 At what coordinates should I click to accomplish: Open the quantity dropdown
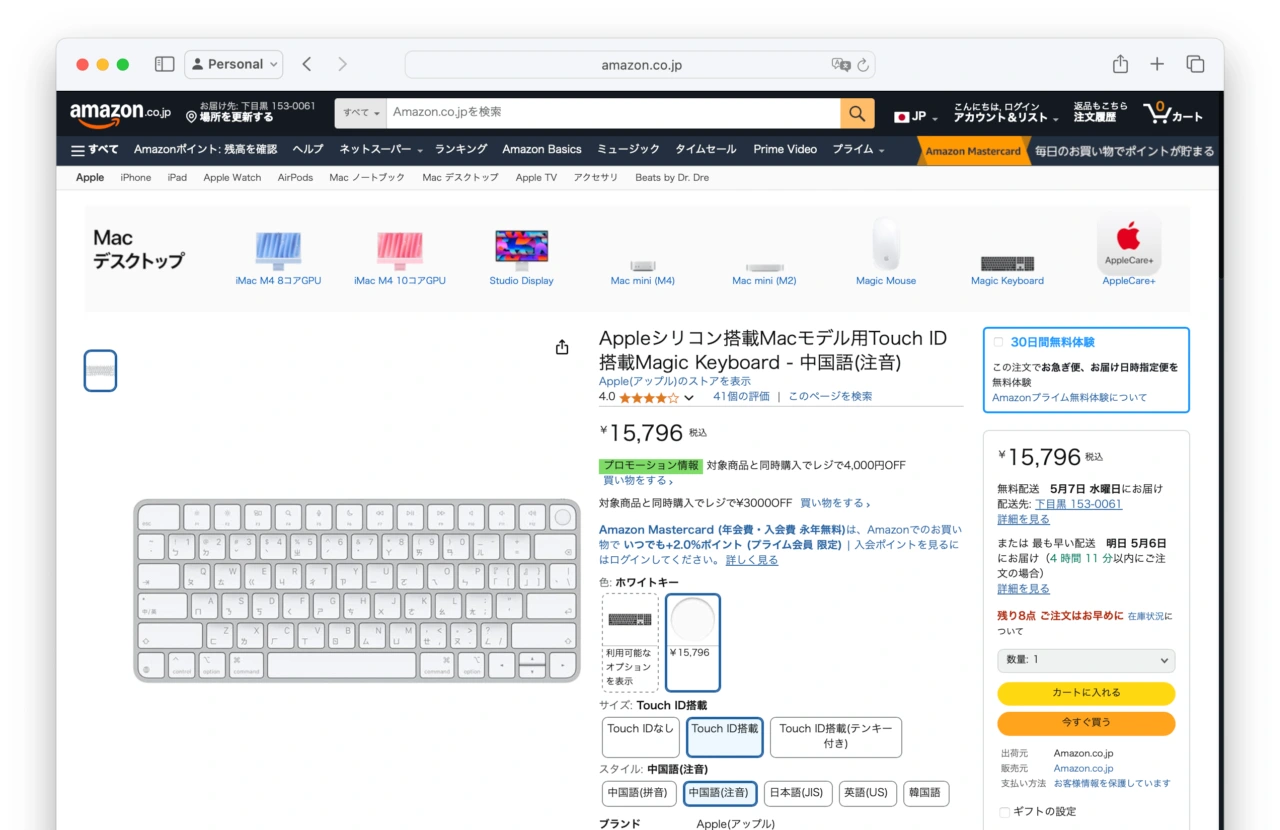(1085, 660)
